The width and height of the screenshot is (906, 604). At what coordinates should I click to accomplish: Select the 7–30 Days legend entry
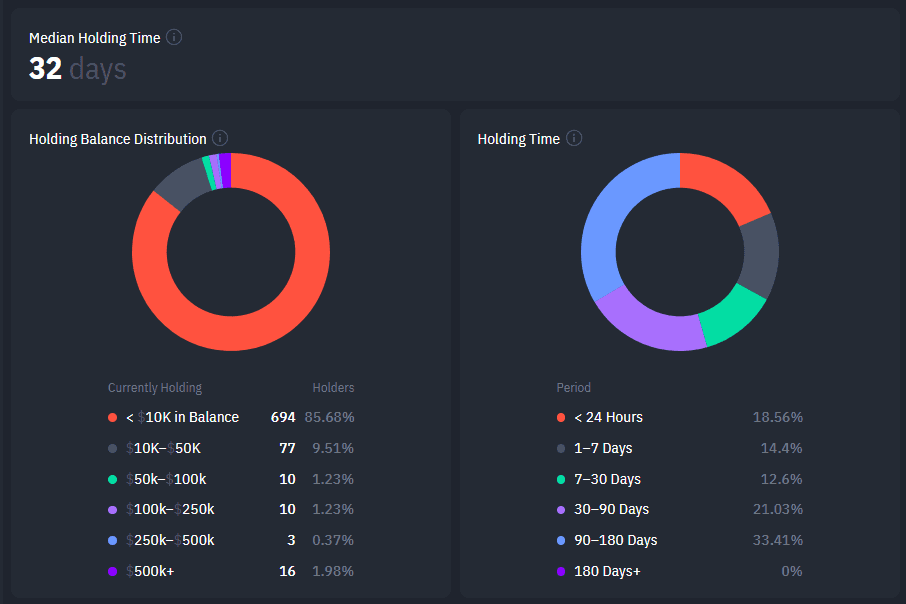click(x=607, y=479)
